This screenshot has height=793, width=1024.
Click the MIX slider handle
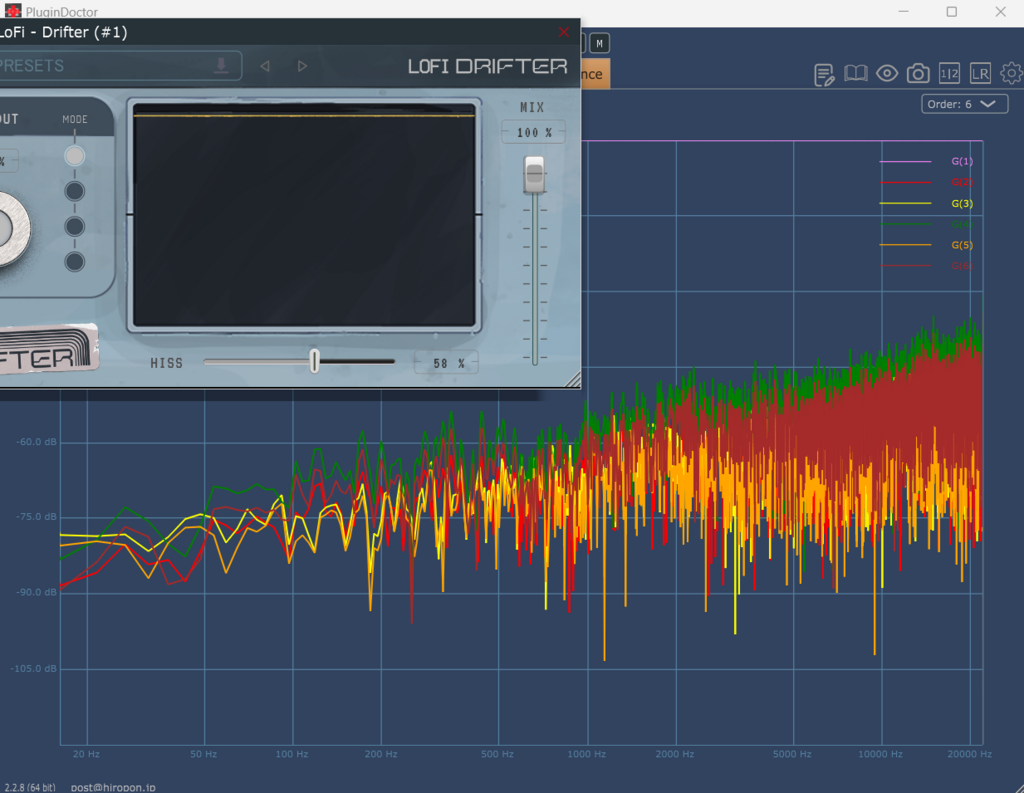(x=534, y=174)
